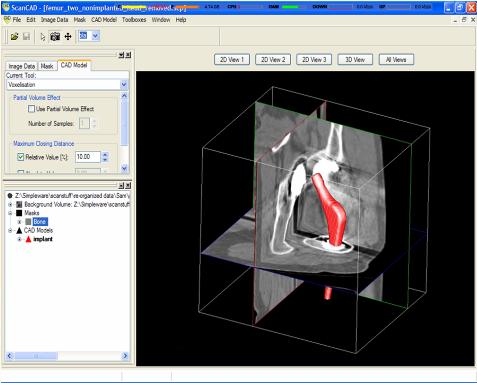Viewport: 477px width, 383px height.
Task: Select the pointer arrow tool
Action: pos(43,37)
